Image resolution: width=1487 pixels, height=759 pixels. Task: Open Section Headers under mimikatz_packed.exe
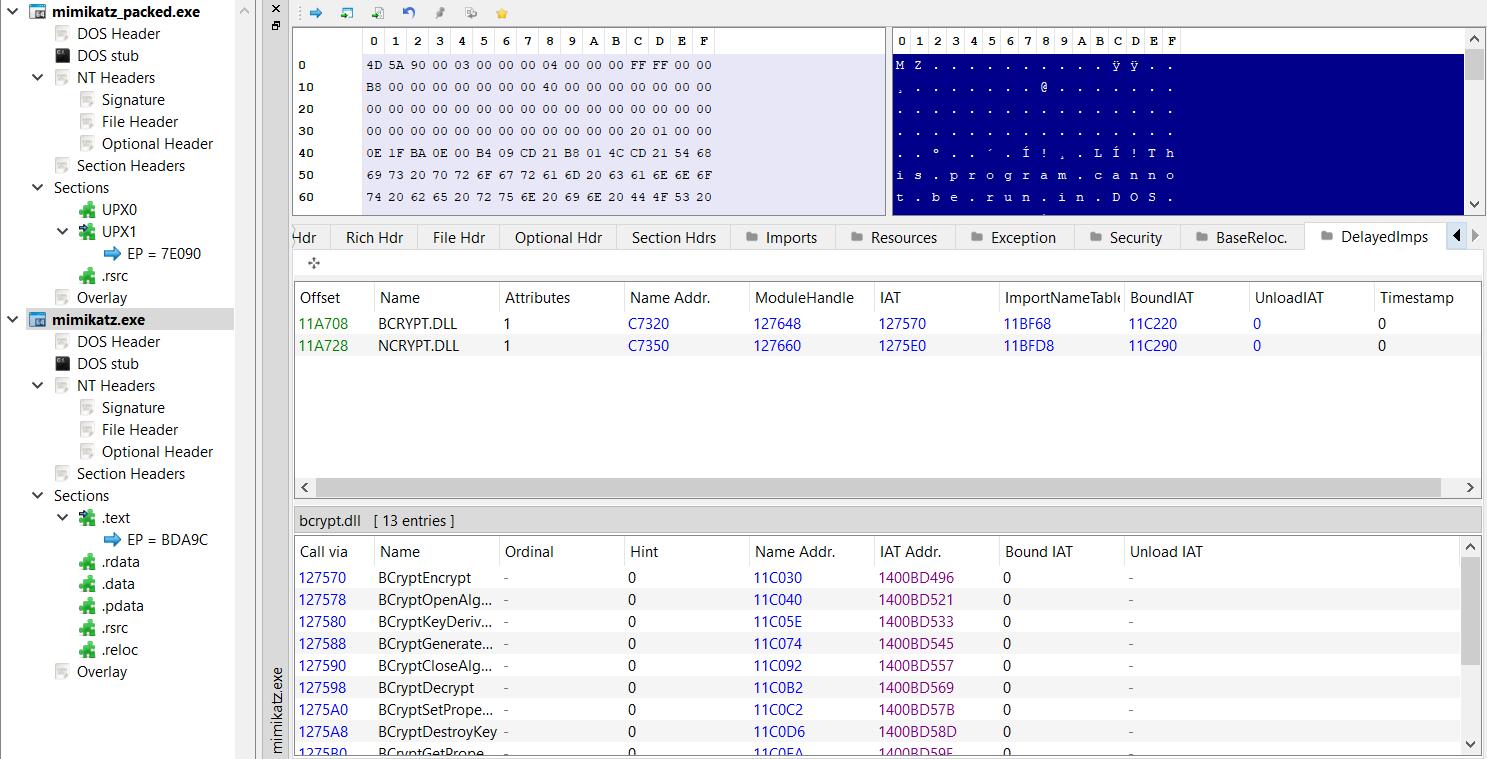coord(119,166)
